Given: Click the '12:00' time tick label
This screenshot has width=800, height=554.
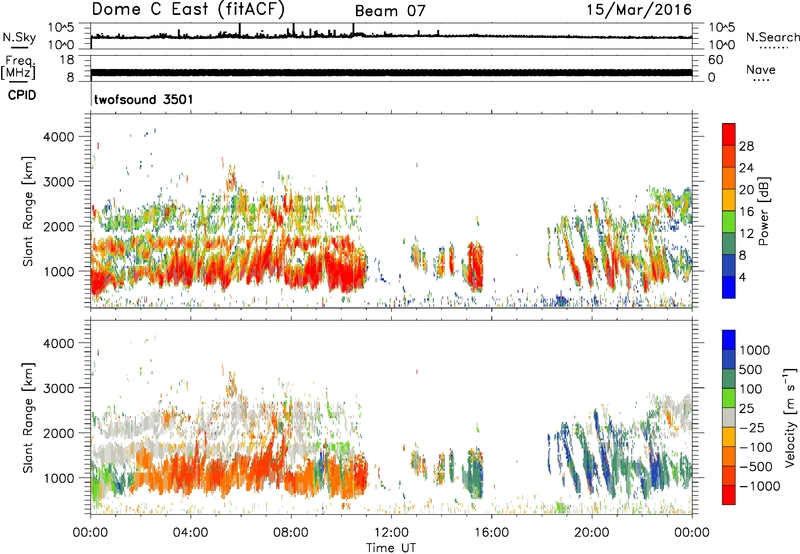Looking at the screenshot, I should tap(391, 533).
